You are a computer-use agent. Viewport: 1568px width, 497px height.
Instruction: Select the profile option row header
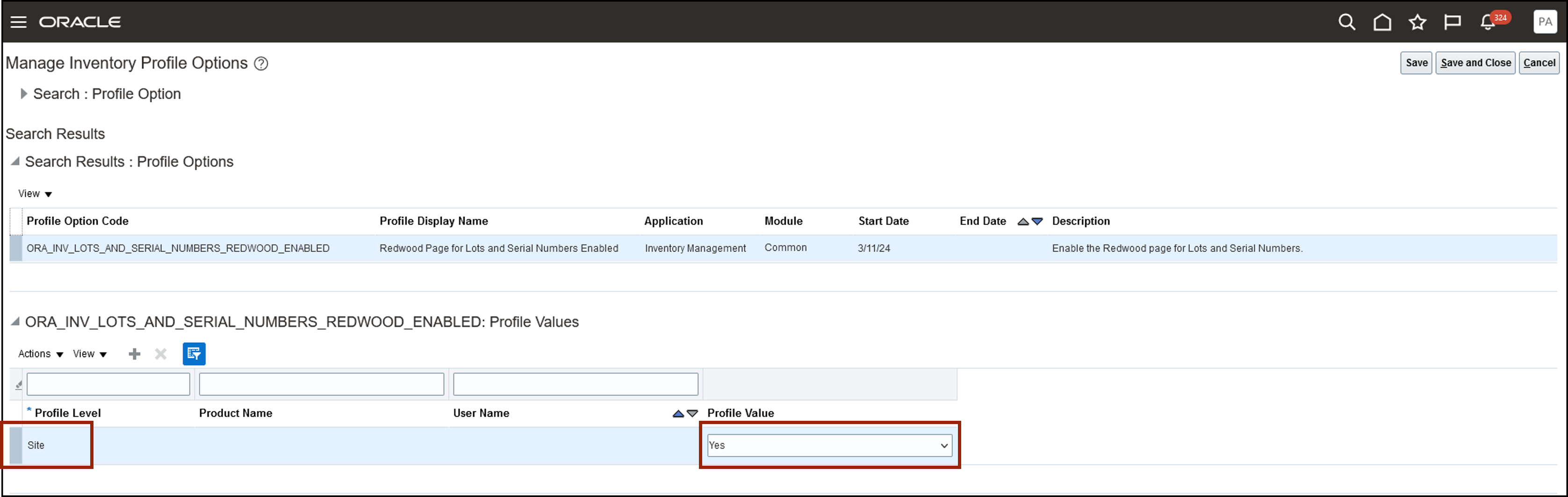click(x=16, y=249)
